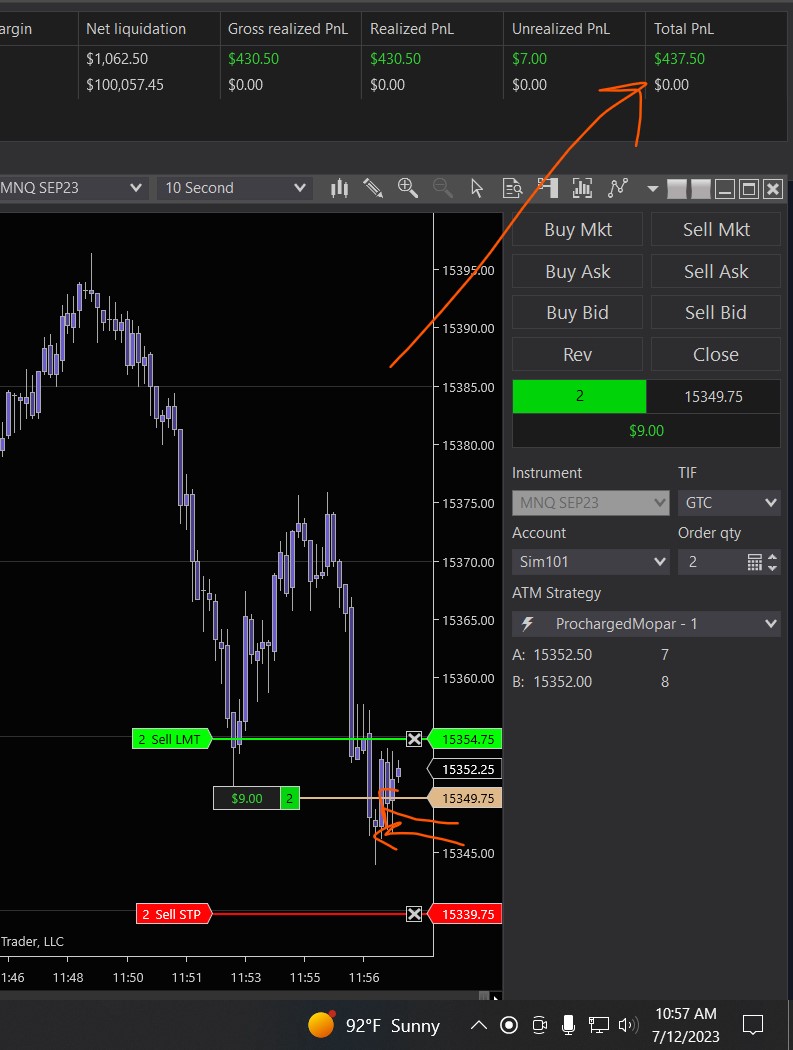Click the Gross realized PnL column header
The width and height of the screenshot is (793, 1050).
(x=288, y=29)
